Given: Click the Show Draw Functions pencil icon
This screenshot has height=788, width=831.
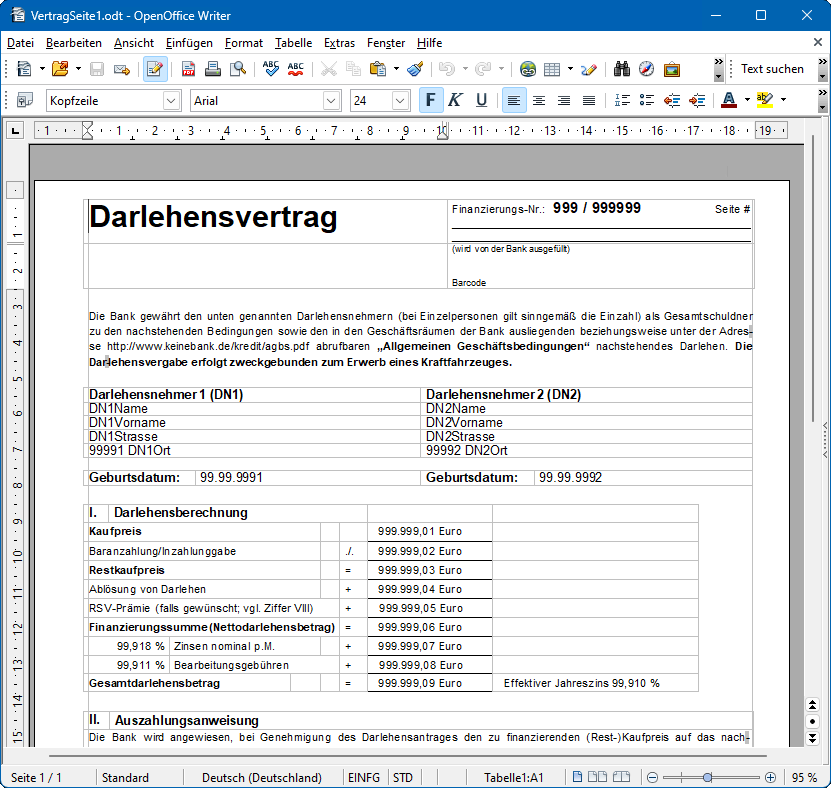Looking at the screenshot, I should [x=589, y=69].
